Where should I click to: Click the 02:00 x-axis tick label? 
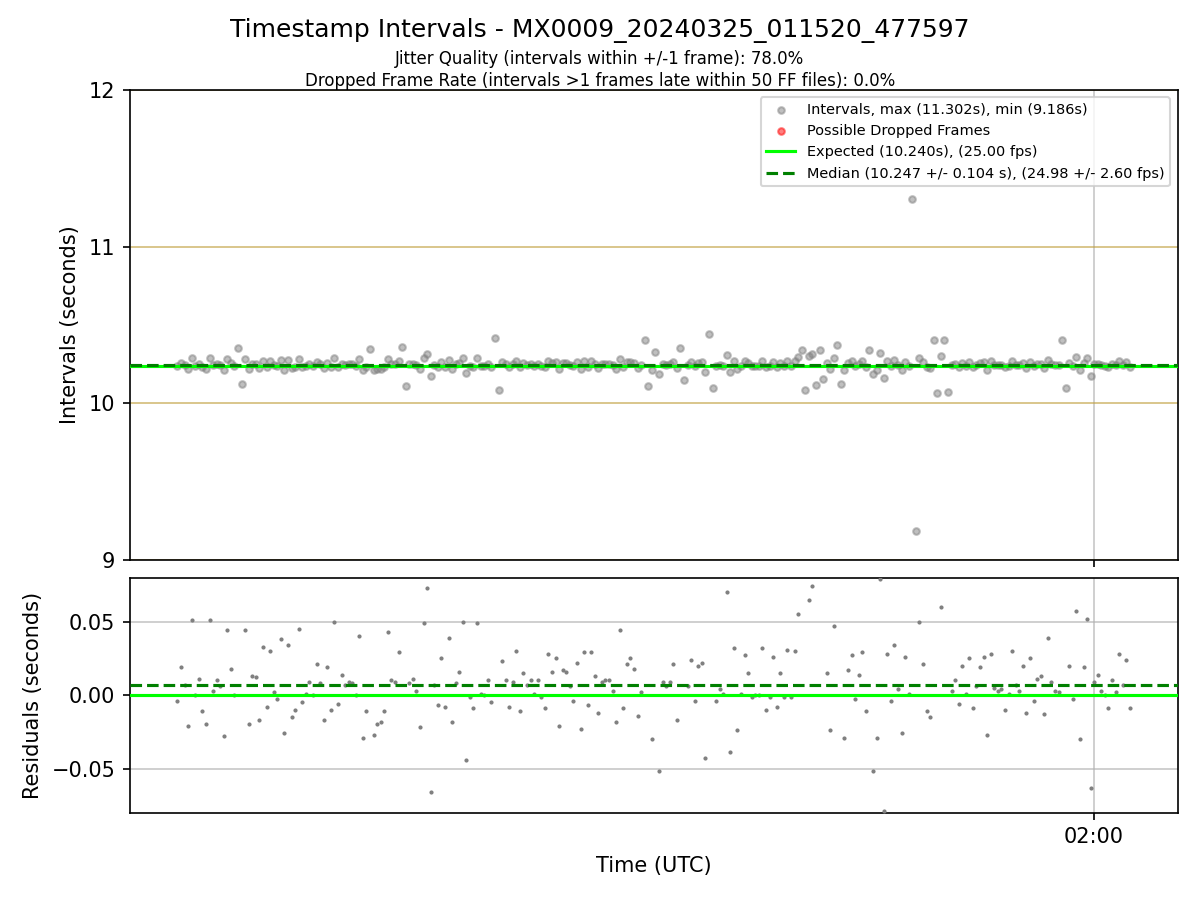click(x=1094, y=835)
